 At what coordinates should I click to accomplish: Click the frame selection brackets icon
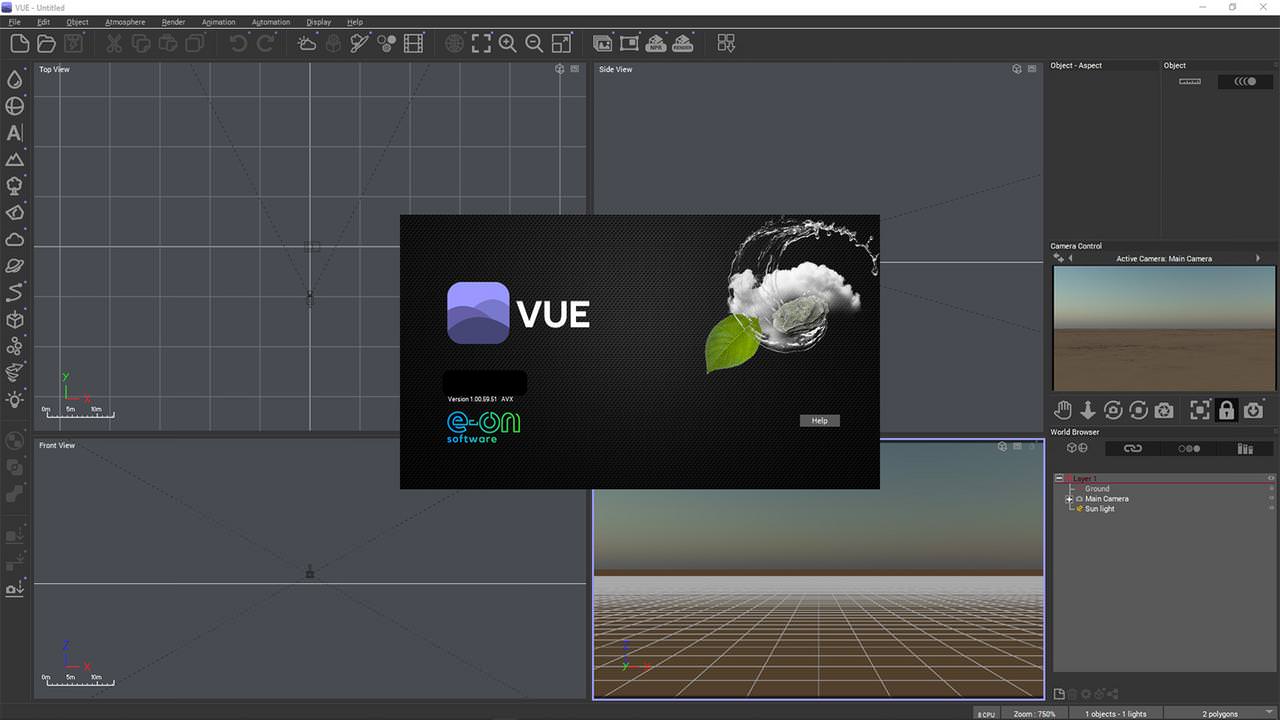point(482,43)
